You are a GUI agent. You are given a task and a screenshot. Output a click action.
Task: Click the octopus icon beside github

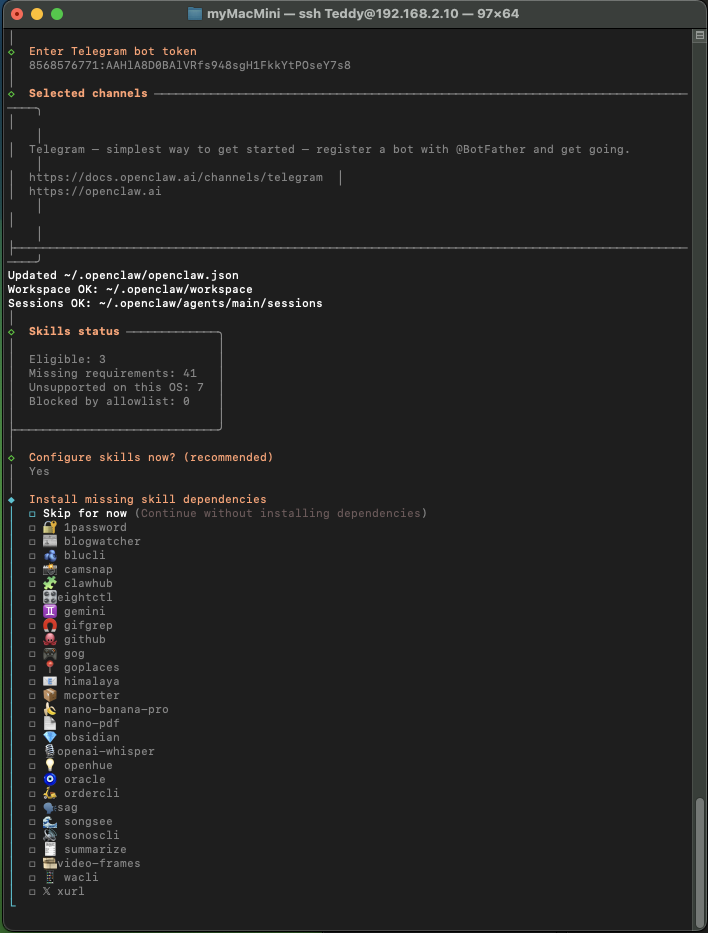49,639
